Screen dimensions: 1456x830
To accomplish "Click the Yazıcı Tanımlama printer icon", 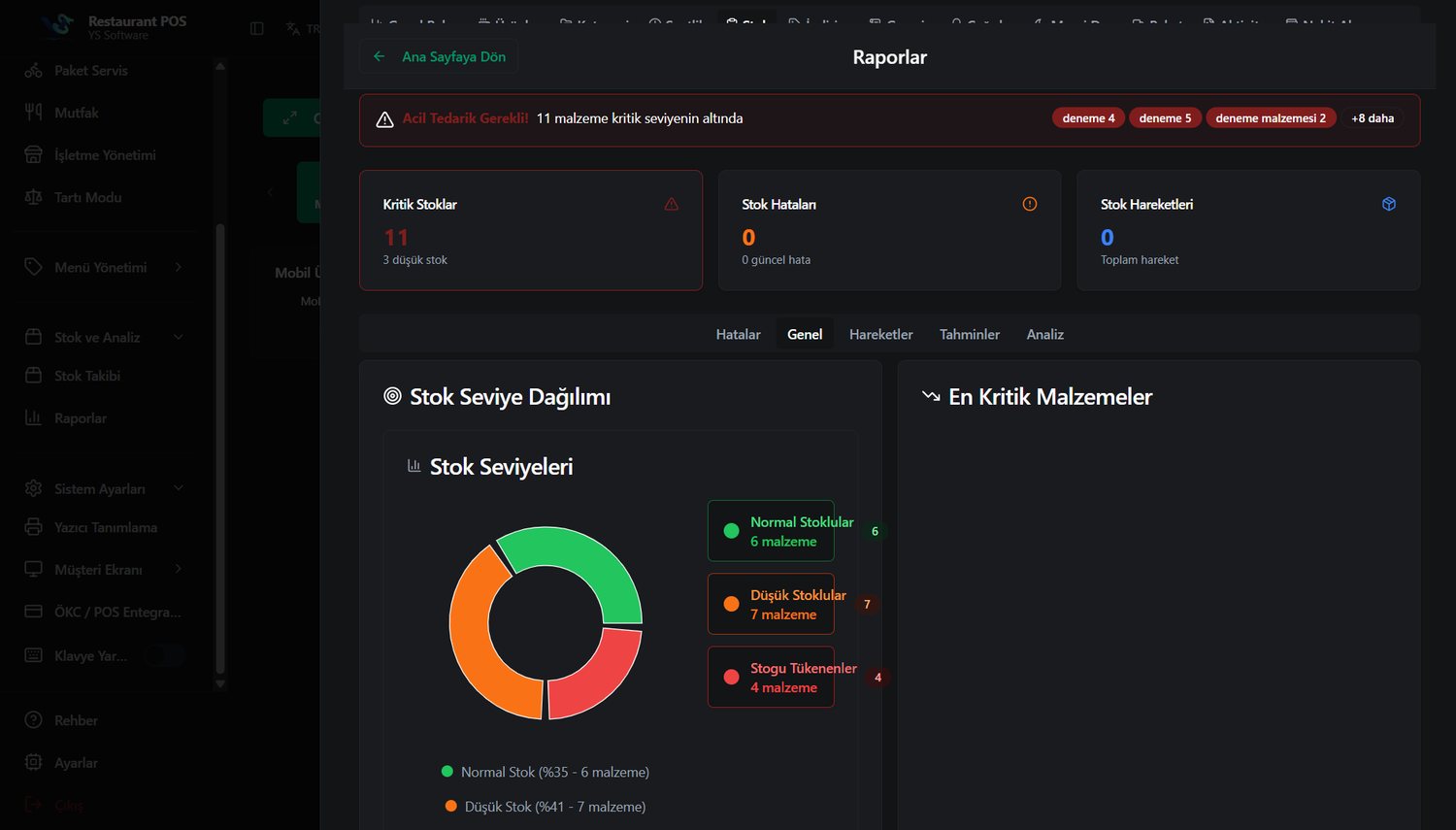I will point(33,527).
